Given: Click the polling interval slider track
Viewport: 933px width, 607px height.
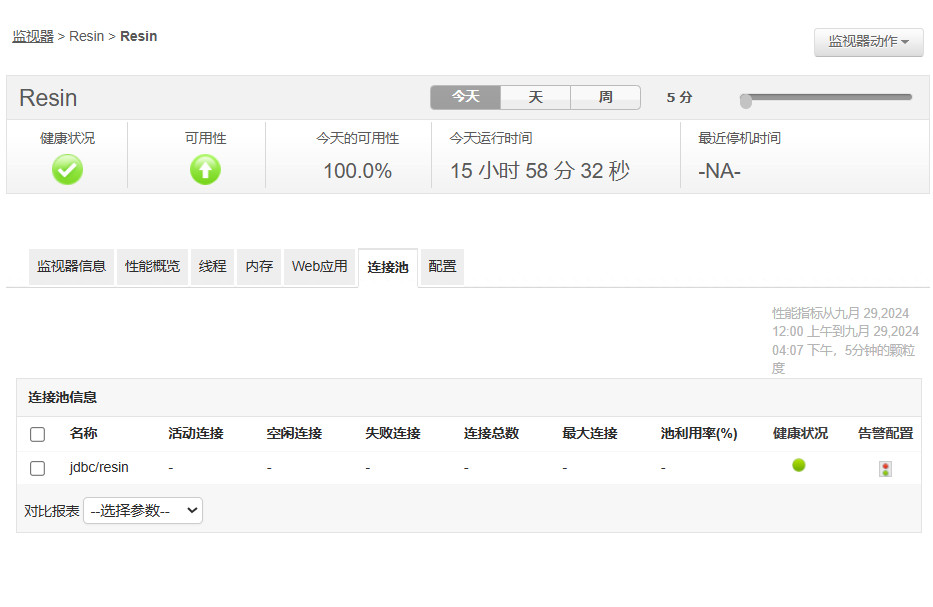Looking at the screenshot, I should pyautogui.click(x=827, y=97).
